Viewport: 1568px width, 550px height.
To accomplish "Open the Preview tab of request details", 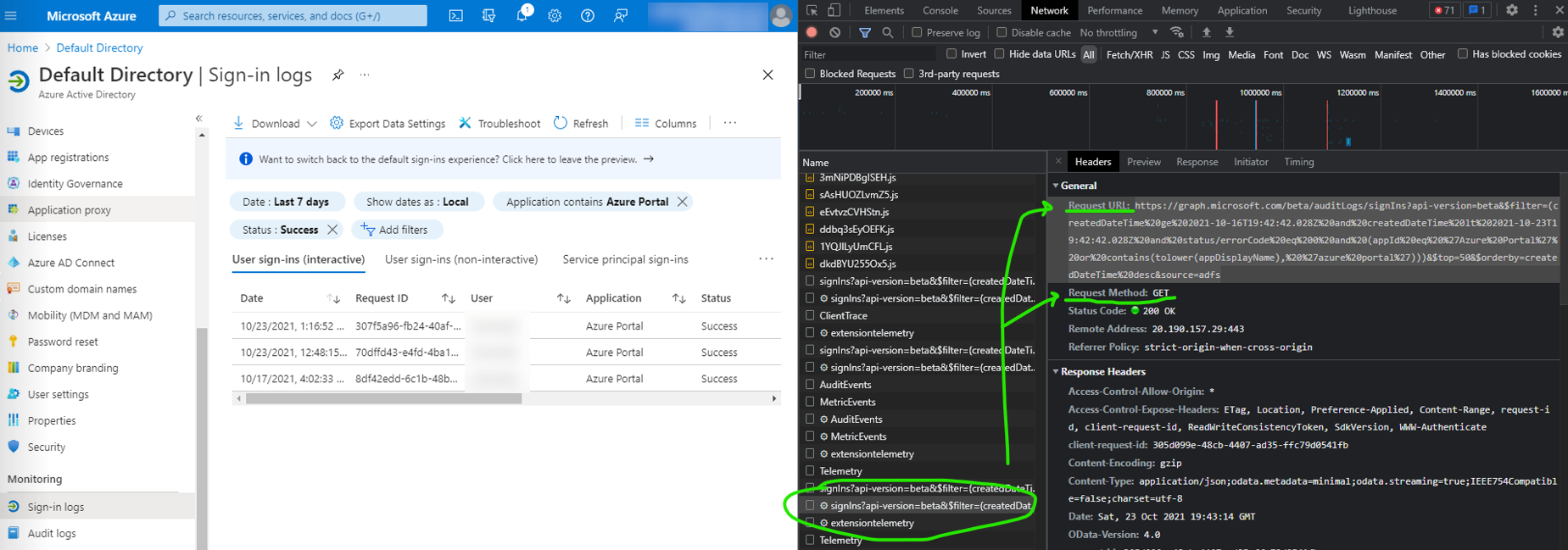I will tap(1143, 162).
